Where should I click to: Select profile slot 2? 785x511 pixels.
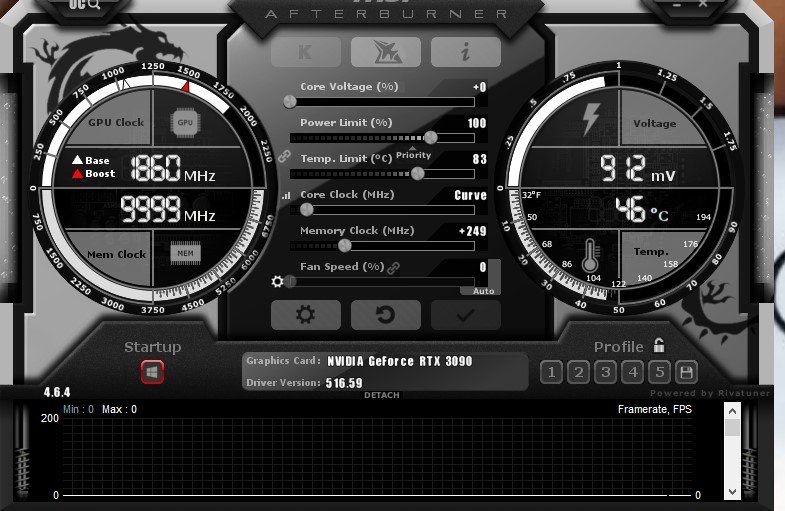coord(579,372)
